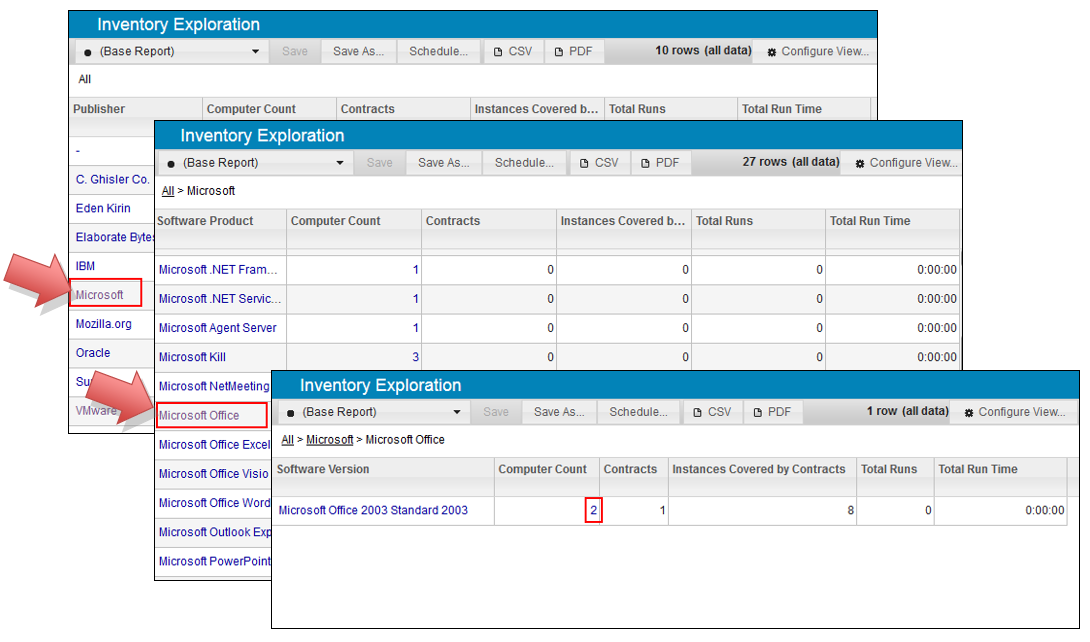Open the C. Ghisler Co. publisher link

coord(113,179)
